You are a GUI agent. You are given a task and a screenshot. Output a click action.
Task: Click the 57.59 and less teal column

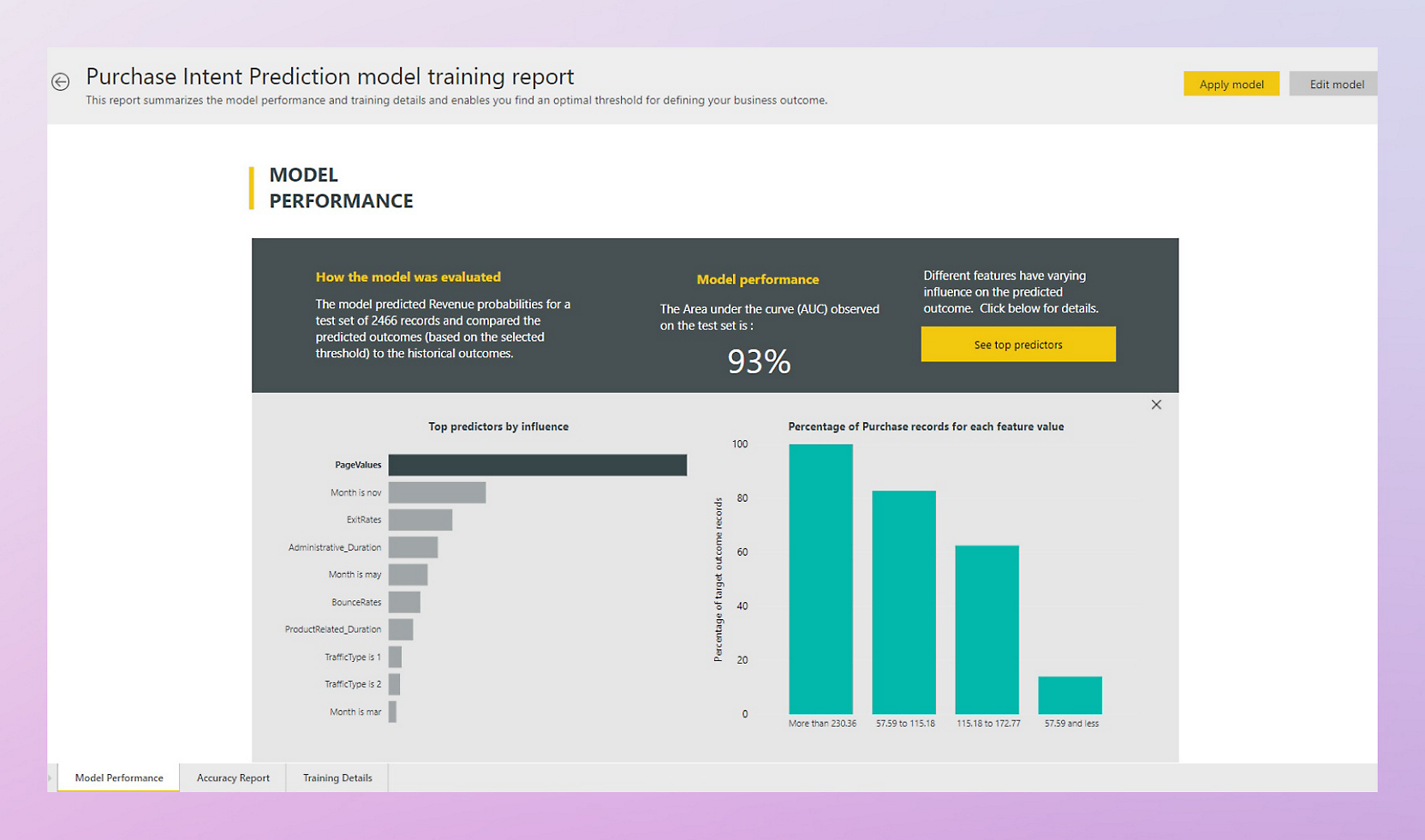pos(1070,695)
